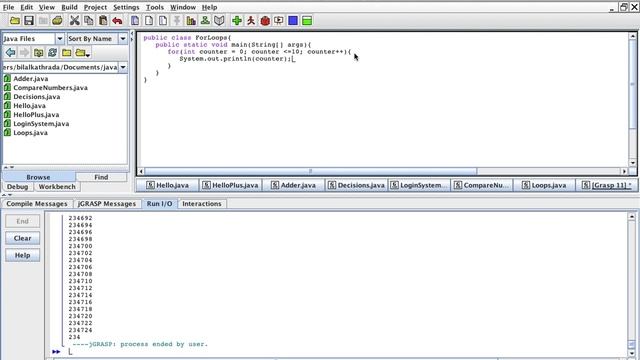Switch to the Compile Messages tab
The height and width of the screenshot is (360, 640).
tap(37, 204)
